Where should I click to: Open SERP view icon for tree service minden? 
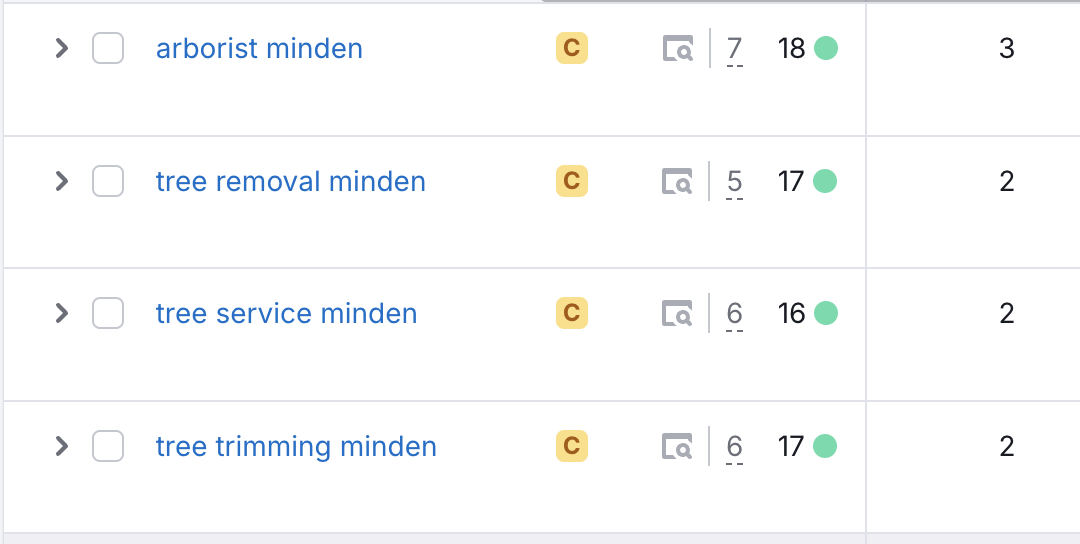point(678,314)
